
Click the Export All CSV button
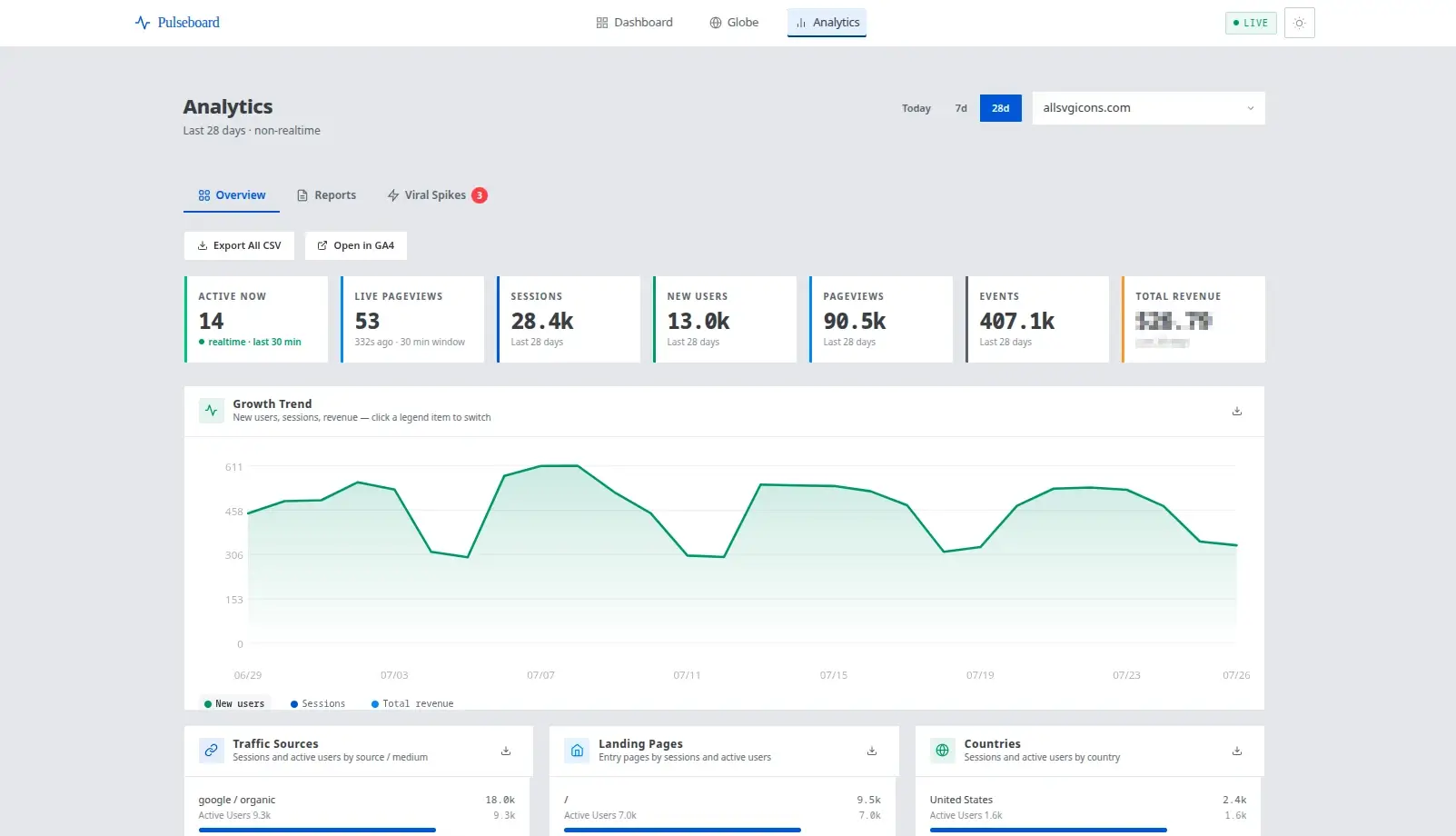click(239, 245)
